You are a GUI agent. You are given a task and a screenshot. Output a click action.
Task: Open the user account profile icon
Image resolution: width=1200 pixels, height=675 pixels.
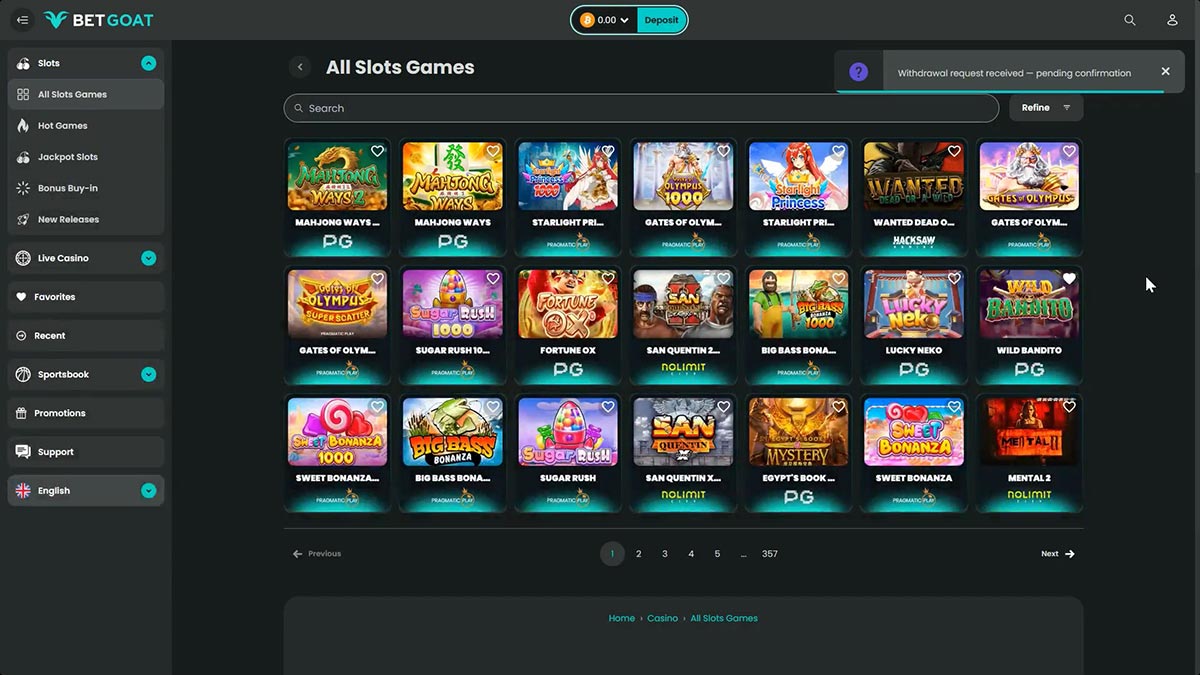tap(1172, 20)
